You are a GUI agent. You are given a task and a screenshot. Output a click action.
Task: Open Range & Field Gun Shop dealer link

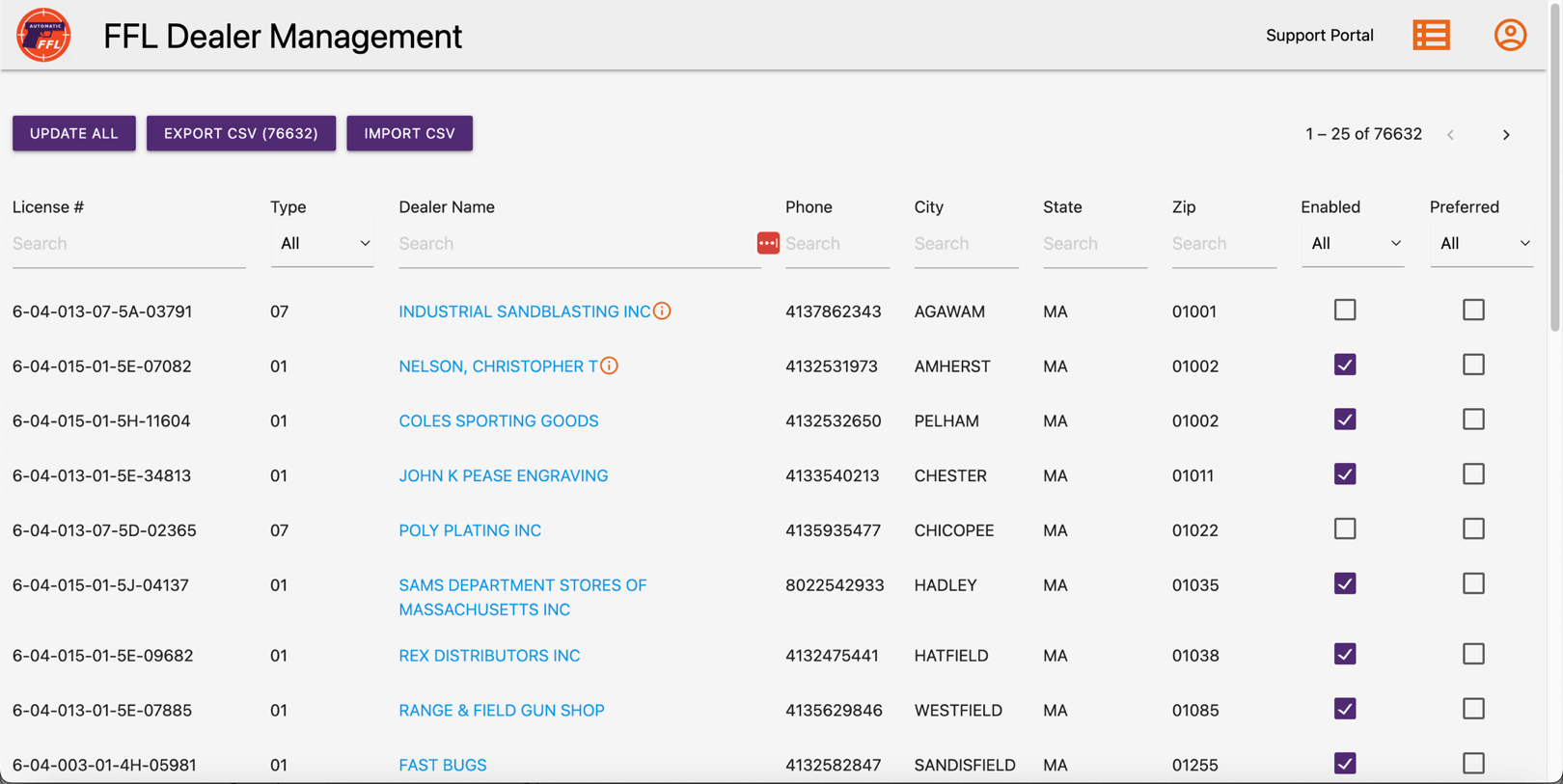pyautogui.click(x=502, y=710)
